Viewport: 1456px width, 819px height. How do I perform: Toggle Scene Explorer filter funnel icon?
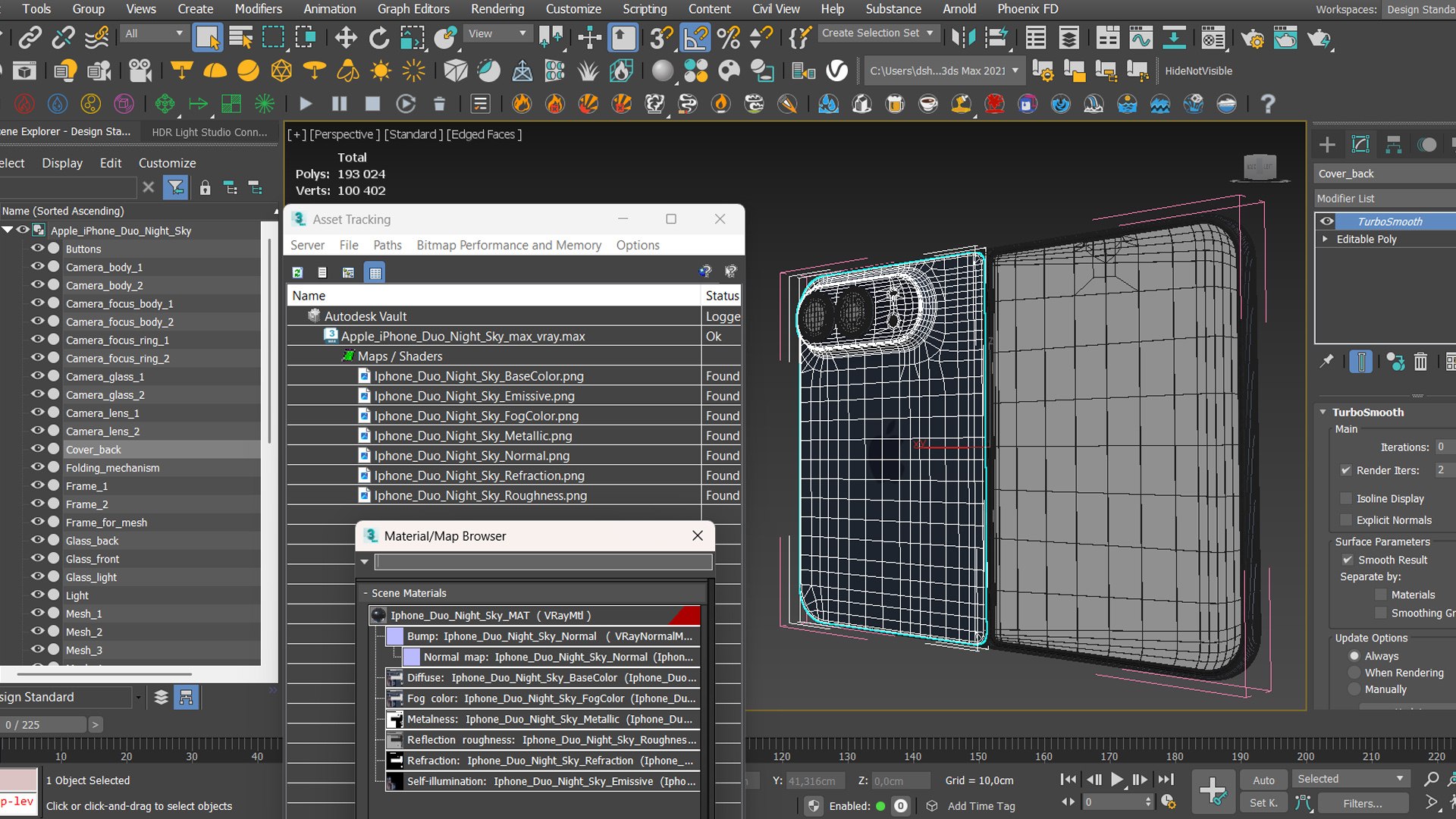pyautogui.click(x=176, y=187)
